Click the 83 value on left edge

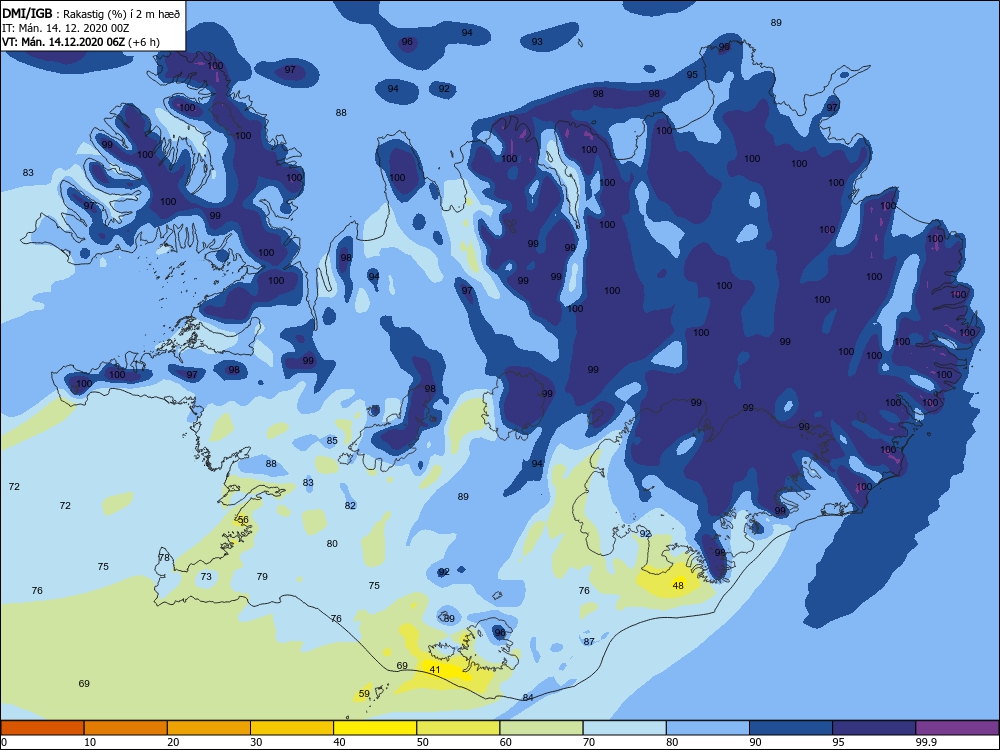point(28,173)
